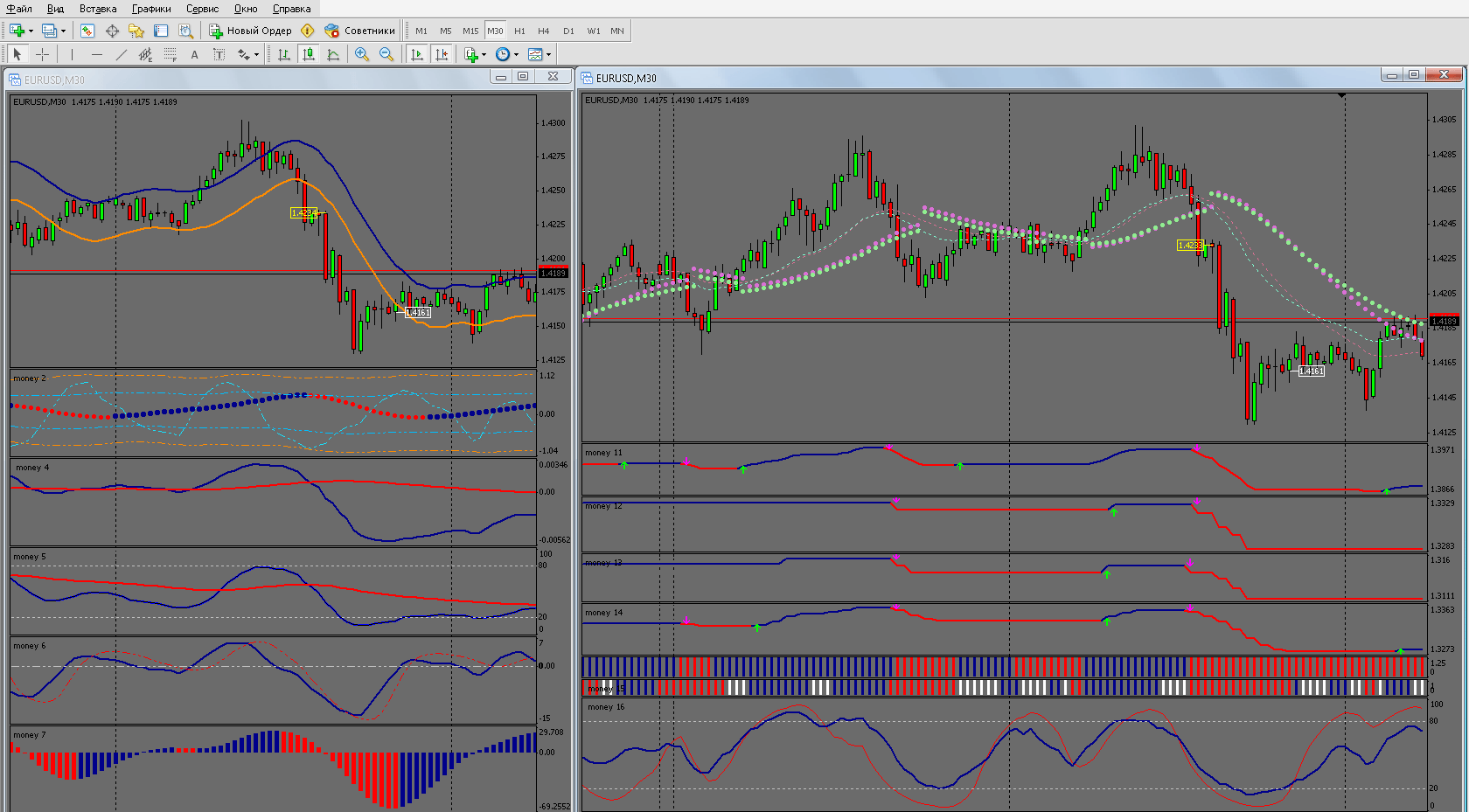
Task: Pick the Equidistant Channel drawing tool
Action: 145,54
